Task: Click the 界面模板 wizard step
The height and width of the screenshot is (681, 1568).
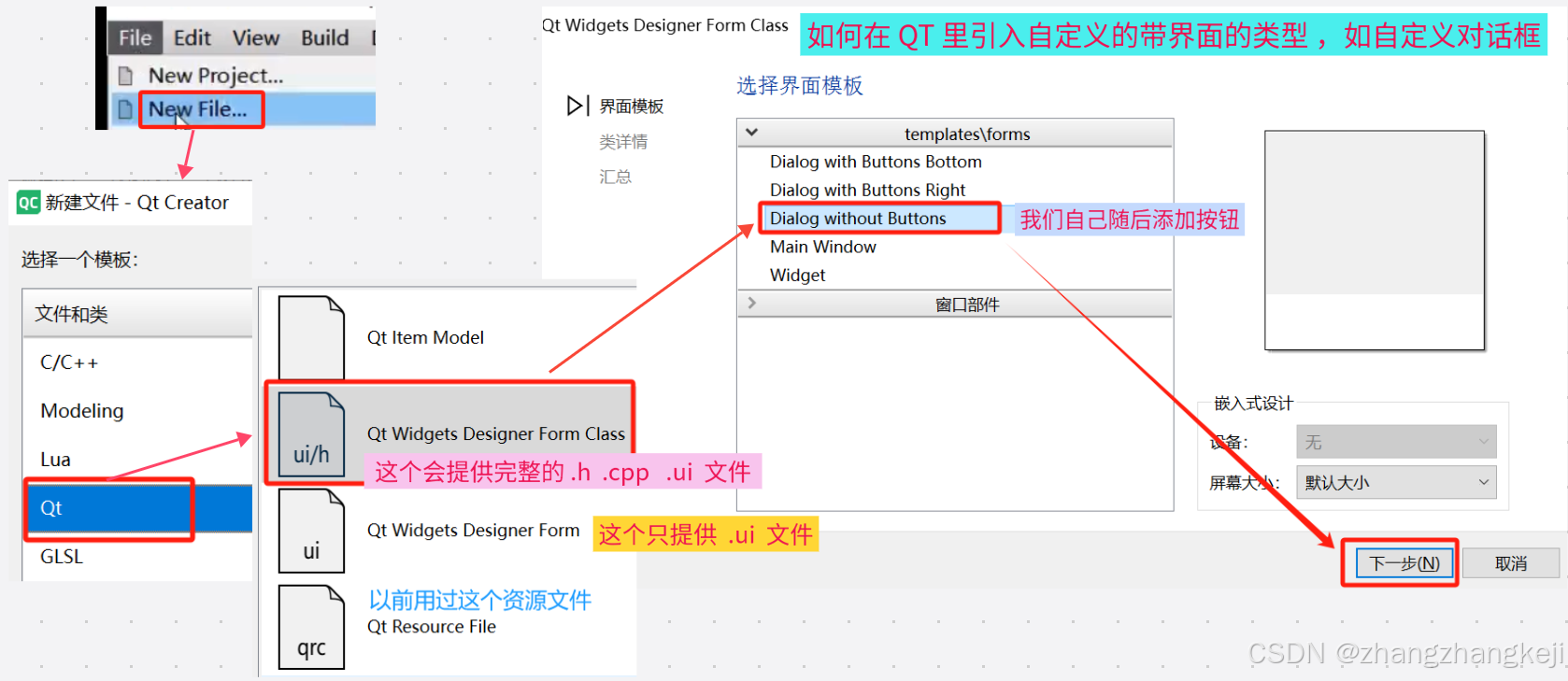Action: pyautogui.click(x=631, y=106)
